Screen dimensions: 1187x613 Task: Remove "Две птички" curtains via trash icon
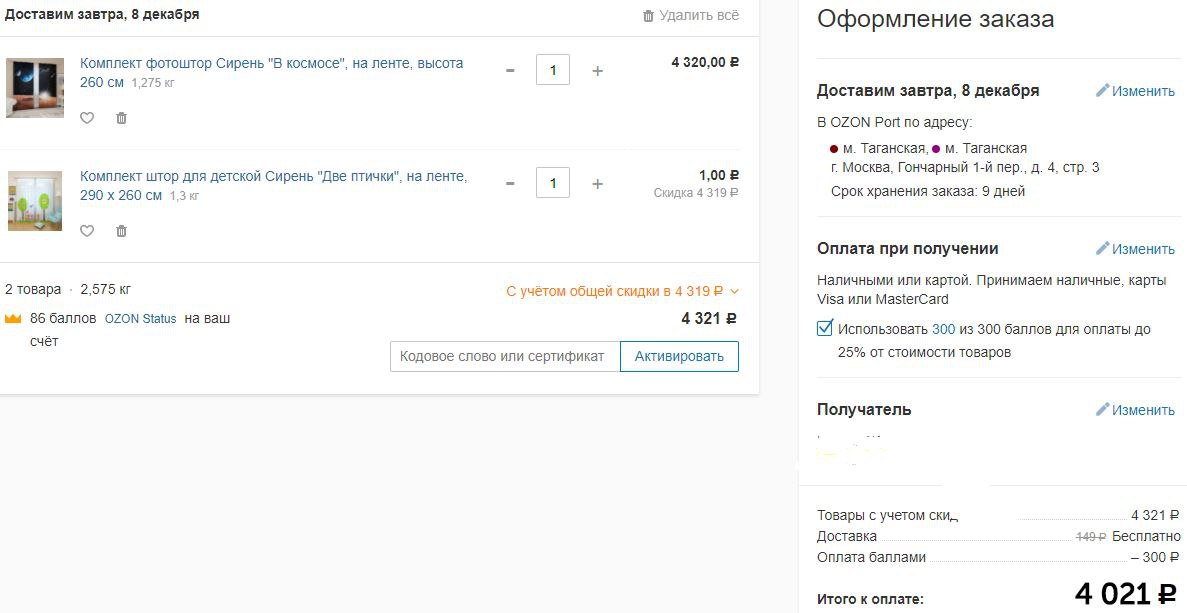point(121,231)
